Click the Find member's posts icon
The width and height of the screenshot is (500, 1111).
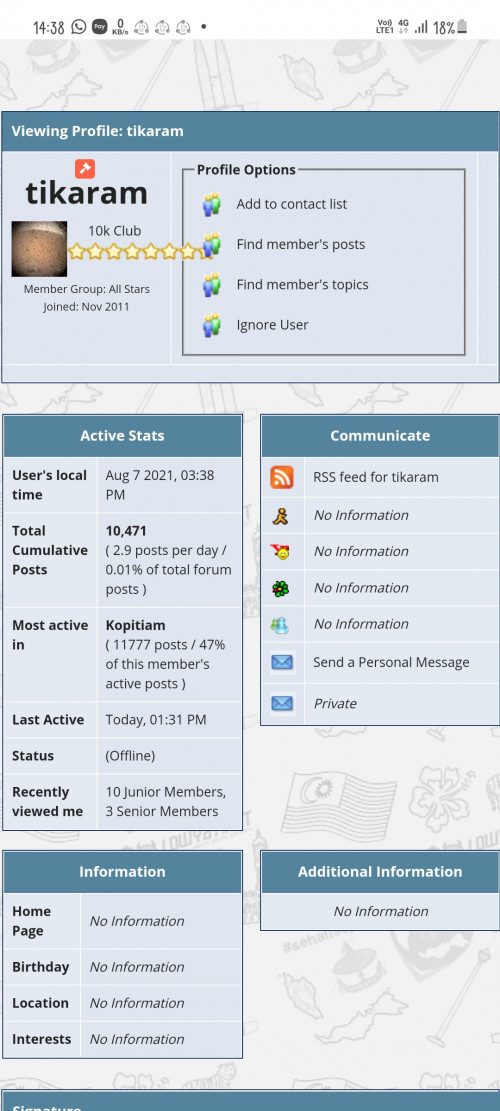point(211,244)
